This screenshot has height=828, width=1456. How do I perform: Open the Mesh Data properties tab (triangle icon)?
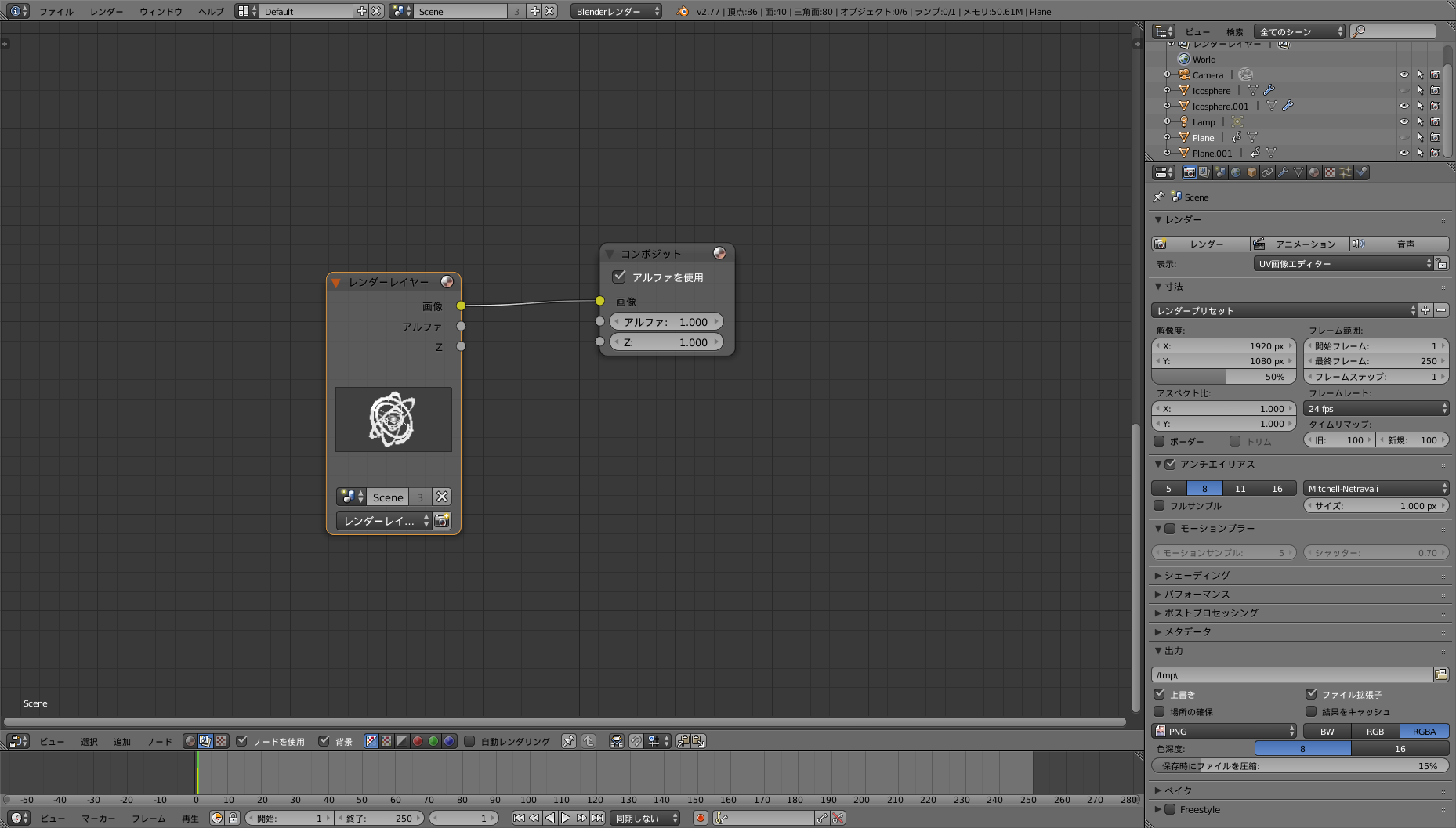(x=1298, y=172)
